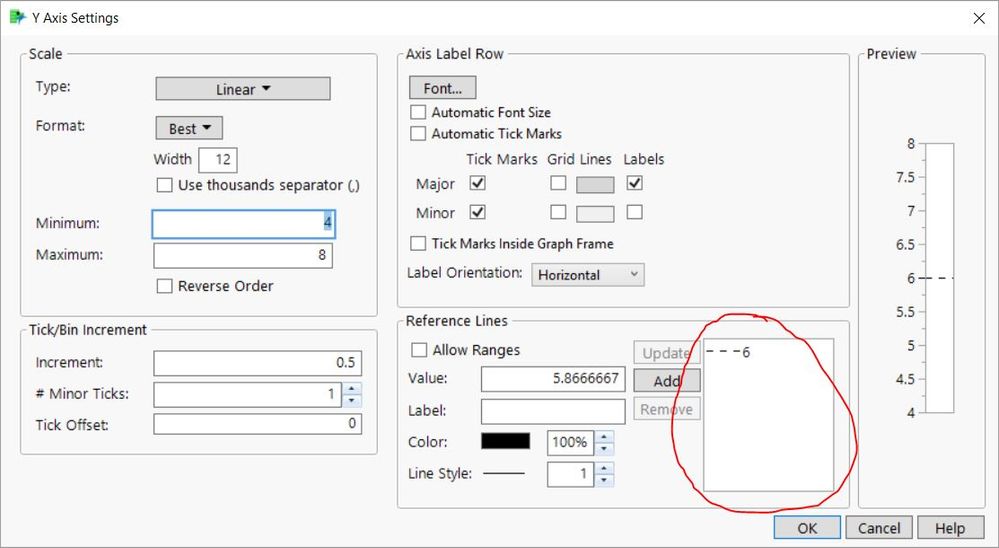Enable Minor Labels checkbox
The width and height of the screenshot is (999, 548).
[634, 212]
